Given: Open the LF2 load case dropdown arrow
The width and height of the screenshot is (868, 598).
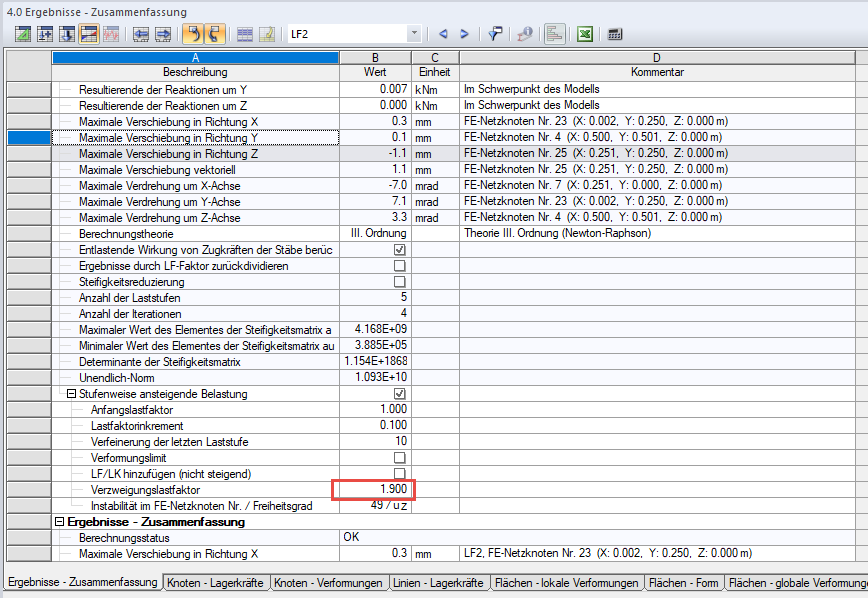Looking at the screenshot, I should pos(414,34).
